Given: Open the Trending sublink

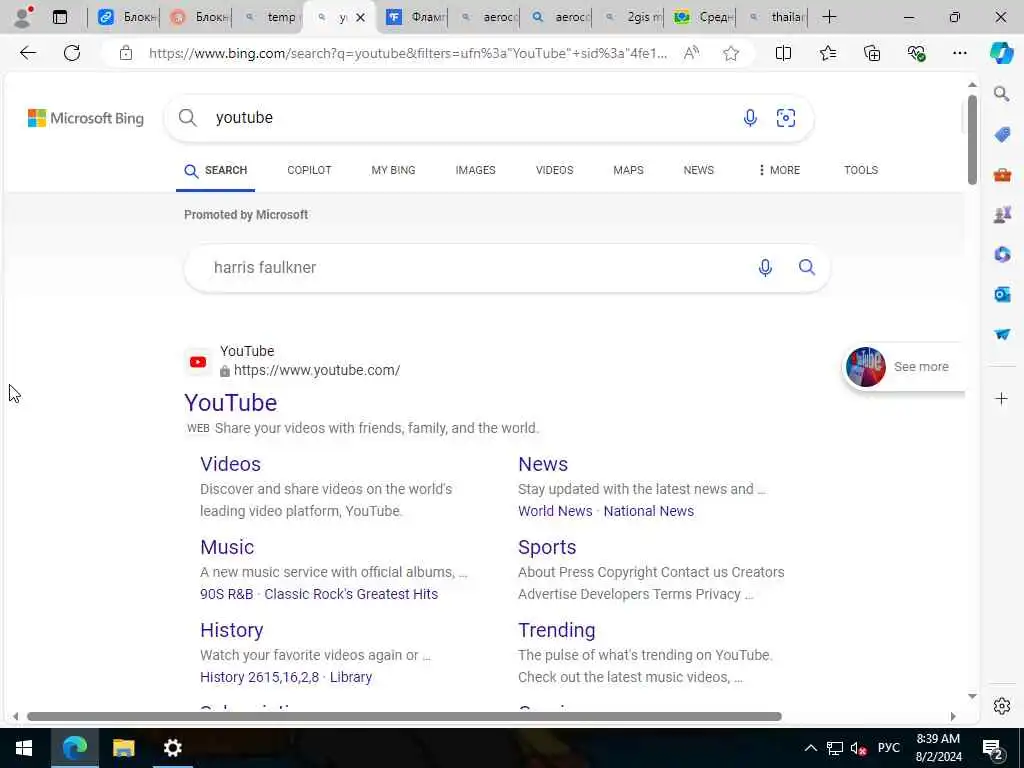Looking at the screenshot, I should tap(556, 630).
